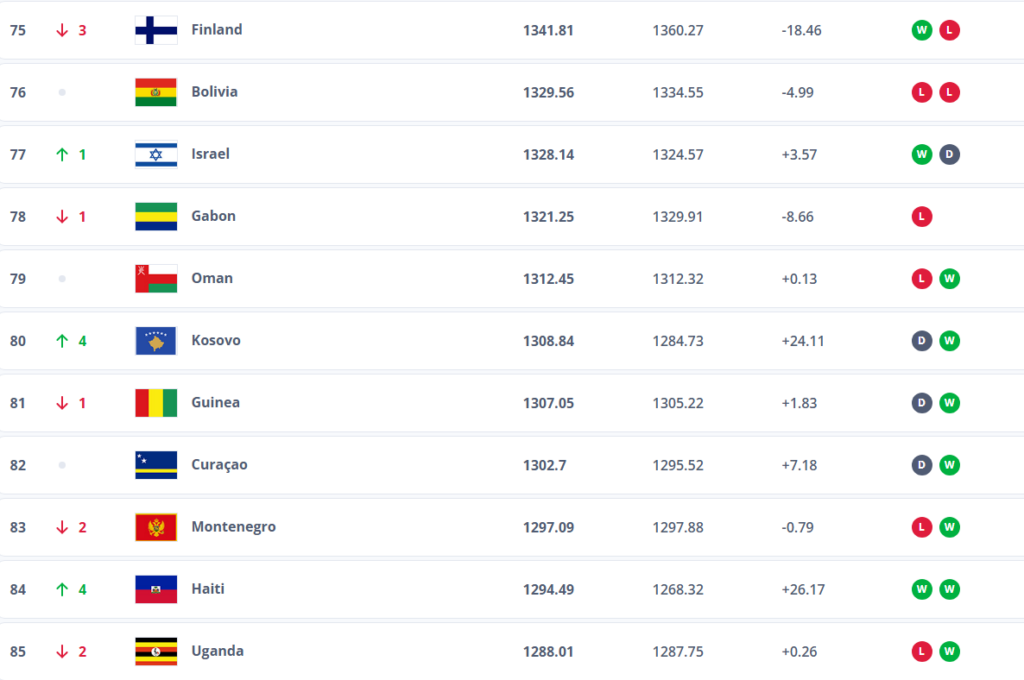The image size is (1024, 680).
Task: Click the Kosovo flag icon
Action: pyautogui.click(x=156, y=340)
